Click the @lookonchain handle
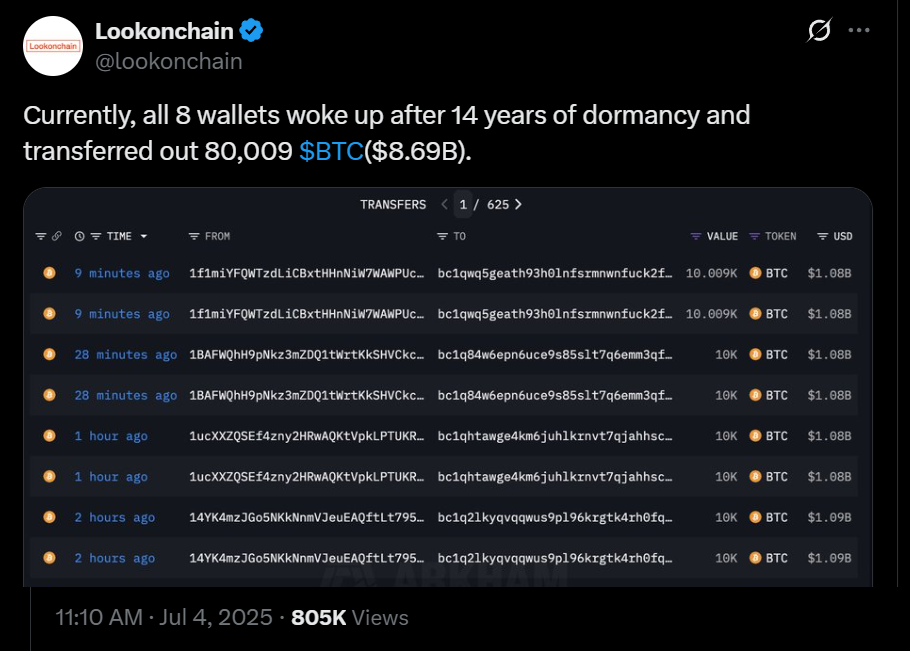910x651 pixels. [x=168, y=61]
